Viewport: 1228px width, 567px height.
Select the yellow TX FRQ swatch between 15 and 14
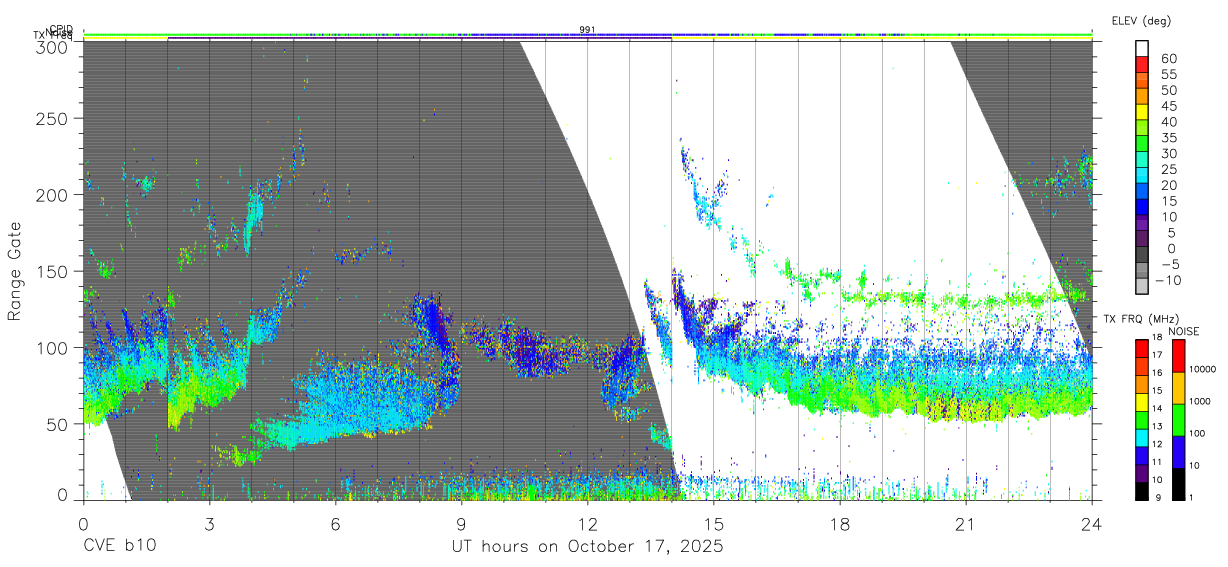tap(1142, 400)
